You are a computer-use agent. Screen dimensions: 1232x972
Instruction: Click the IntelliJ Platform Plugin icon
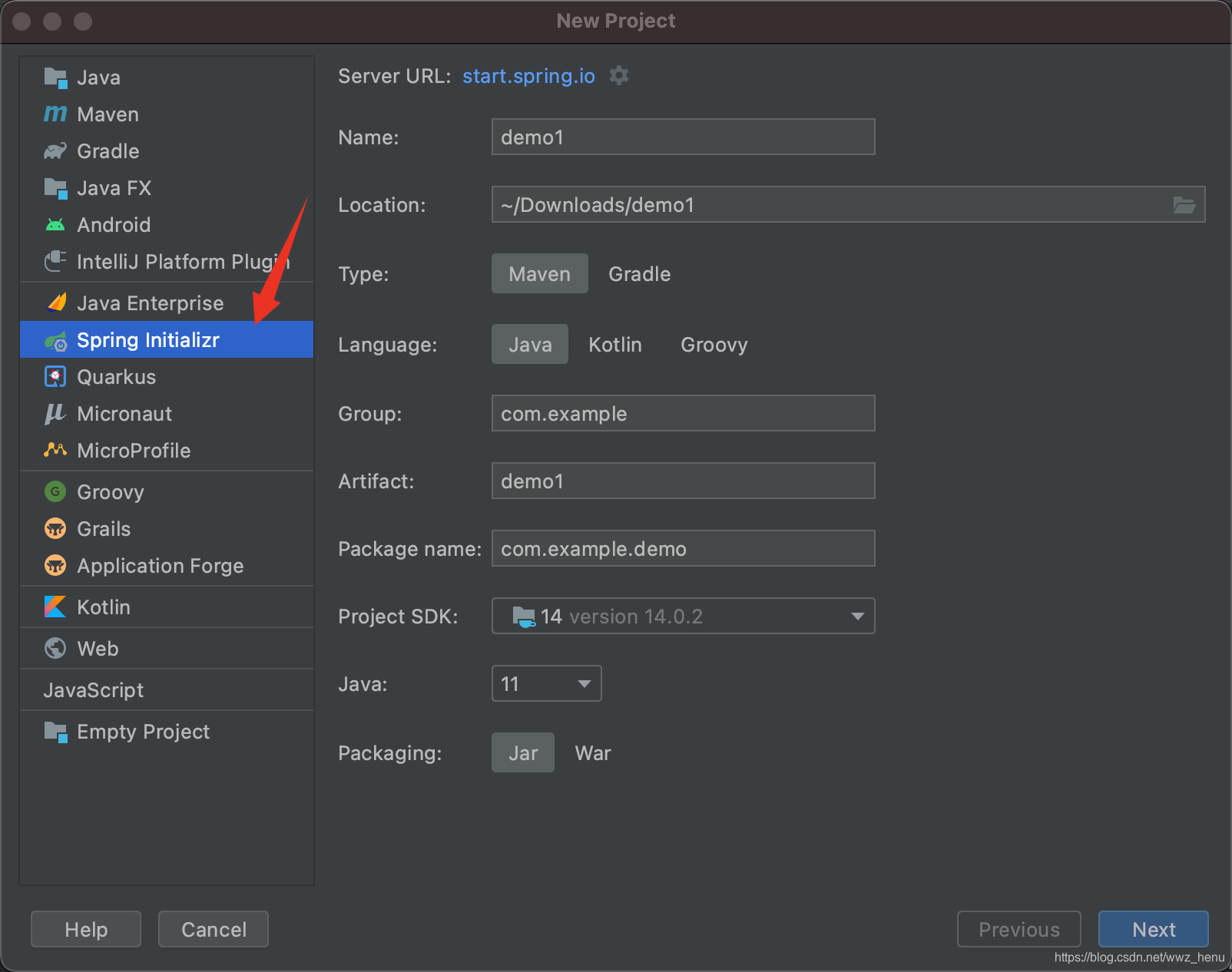tap(55, 262)
